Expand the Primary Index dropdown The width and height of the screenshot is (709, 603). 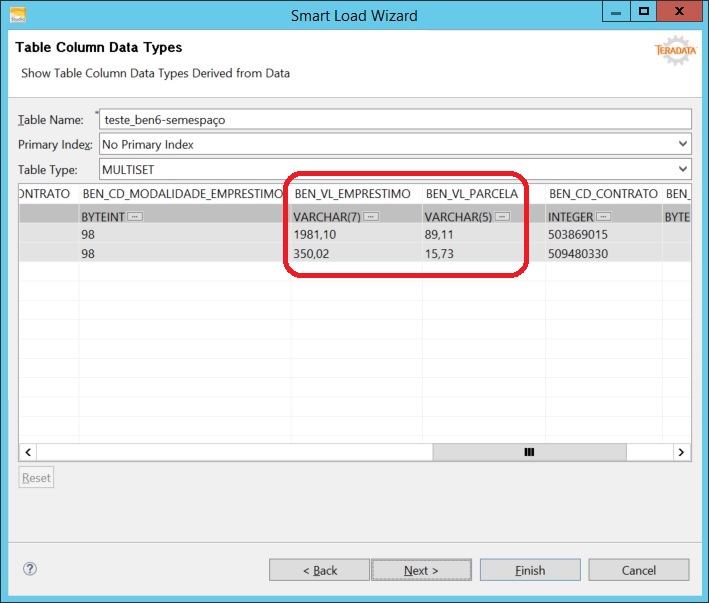682,144
